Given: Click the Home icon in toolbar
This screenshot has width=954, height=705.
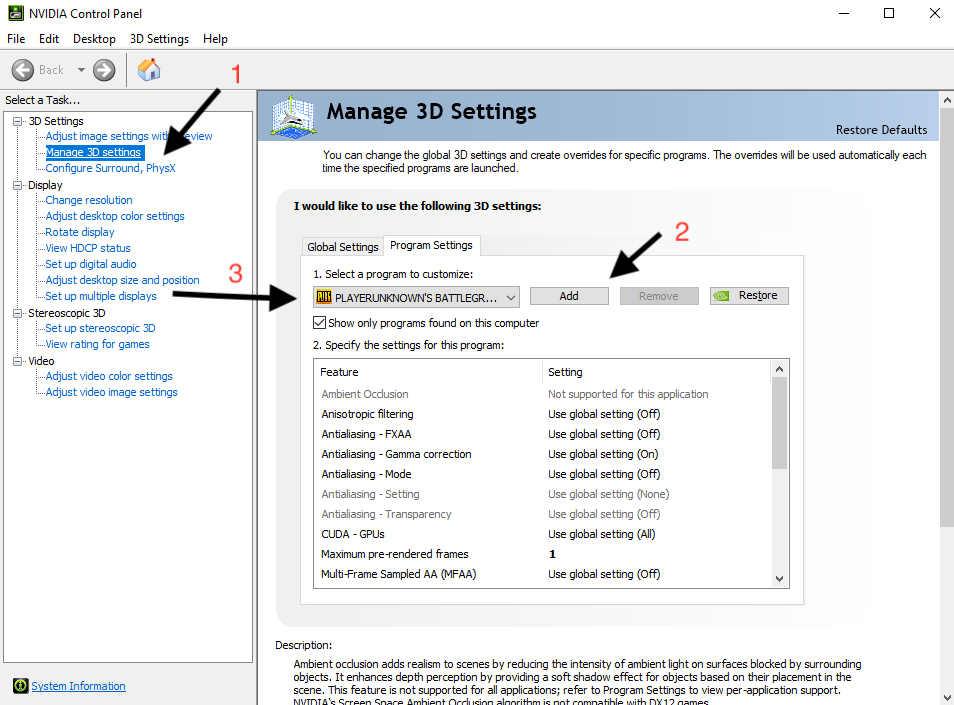Looking at the screenshot, I should point(149,70).
